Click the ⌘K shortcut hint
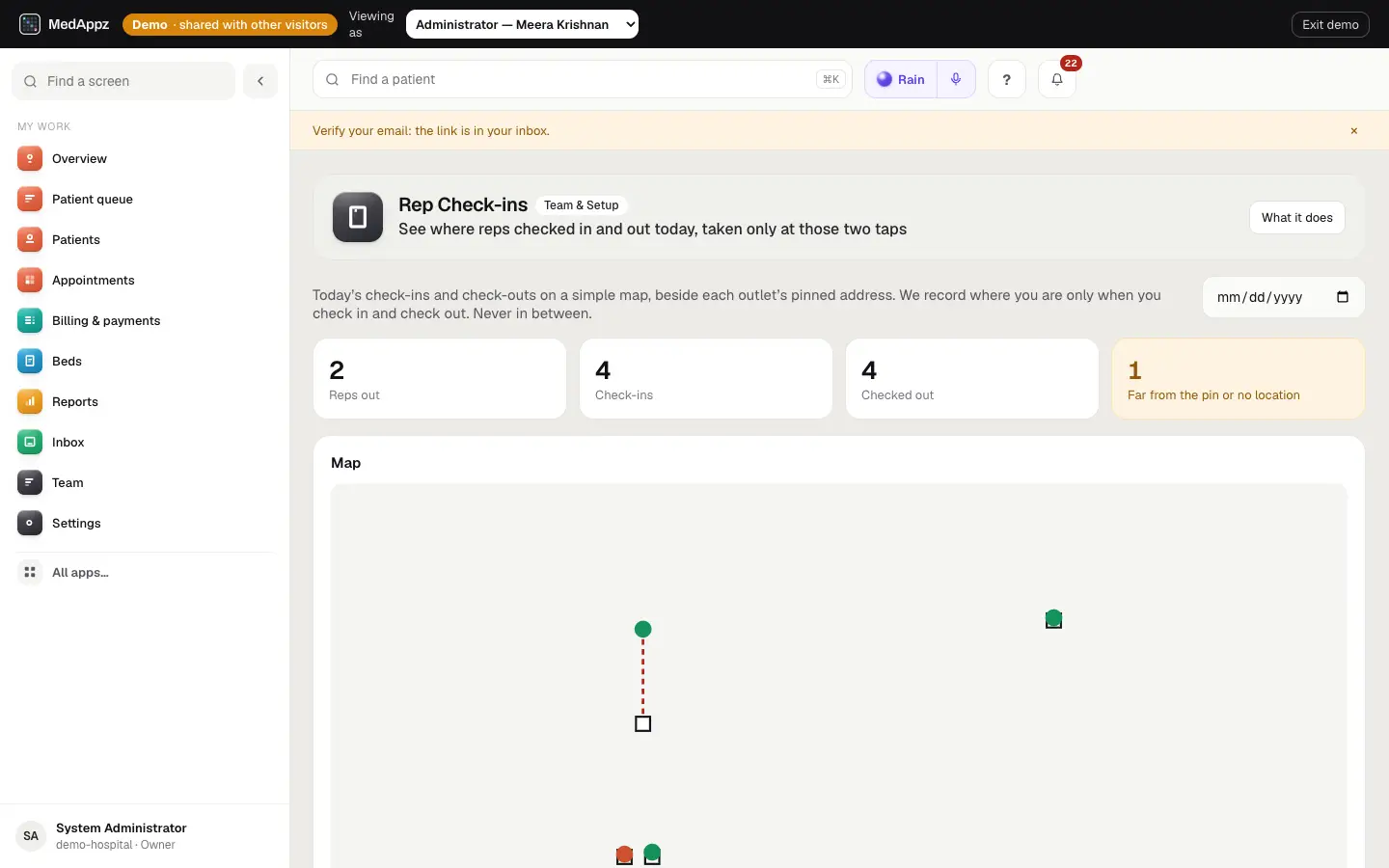 pos(831,79)
